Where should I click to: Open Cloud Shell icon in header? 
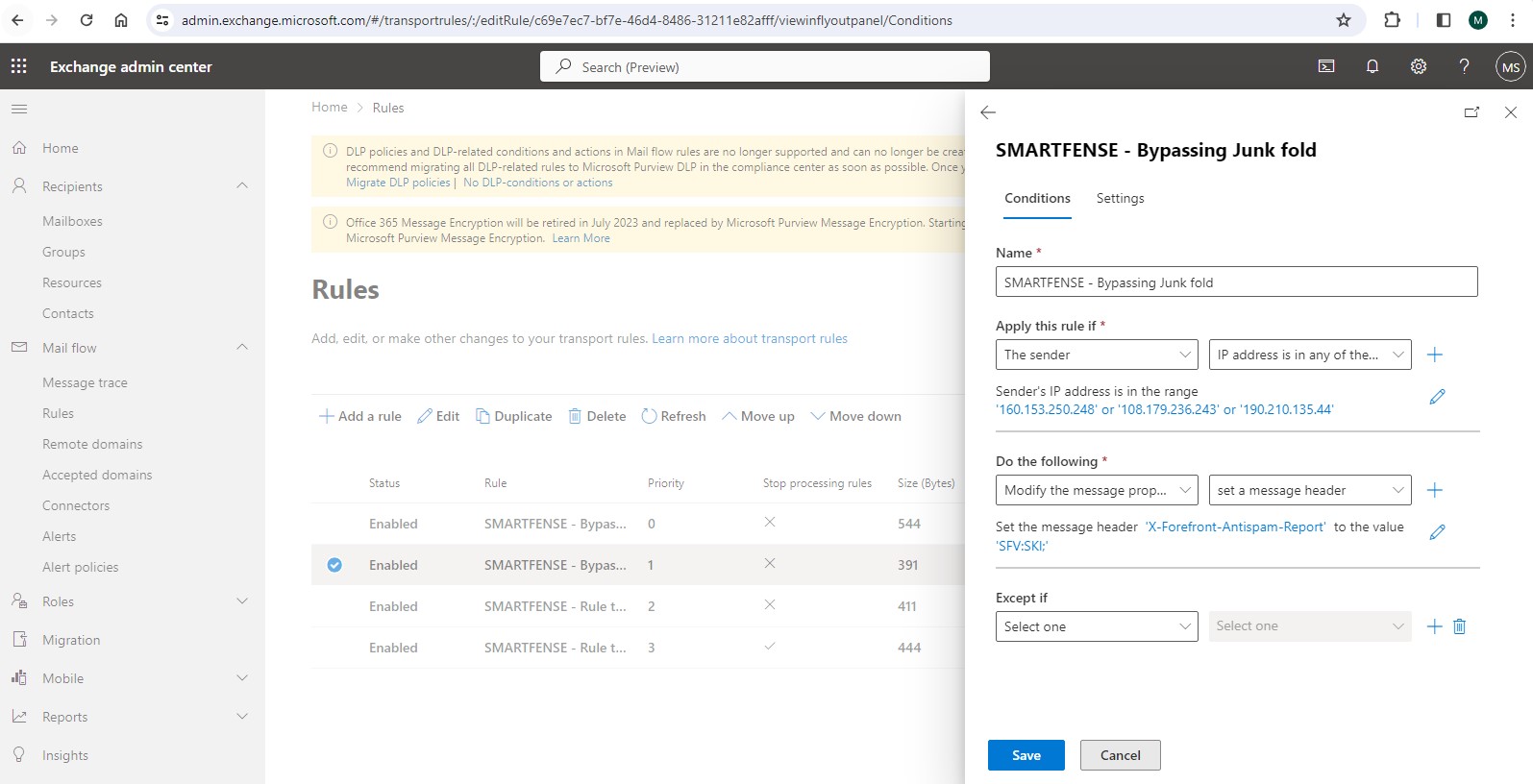(1326, 66)
